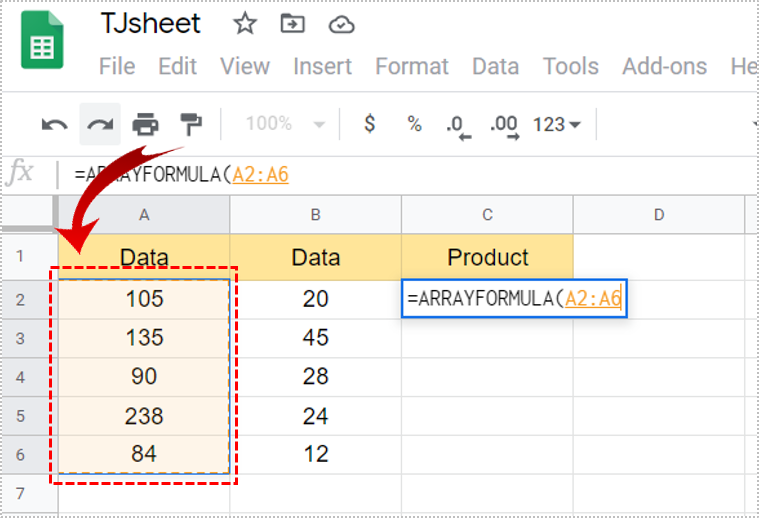
Task: Click the move to folder icon
Action: point(293,24)
